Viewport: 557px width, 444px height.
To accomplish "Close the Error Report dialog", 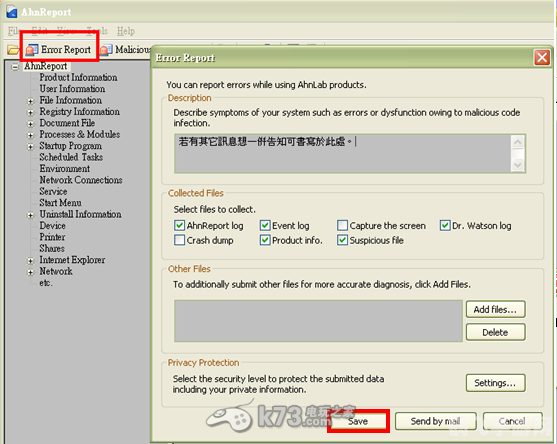I will (x=542, y=58).
